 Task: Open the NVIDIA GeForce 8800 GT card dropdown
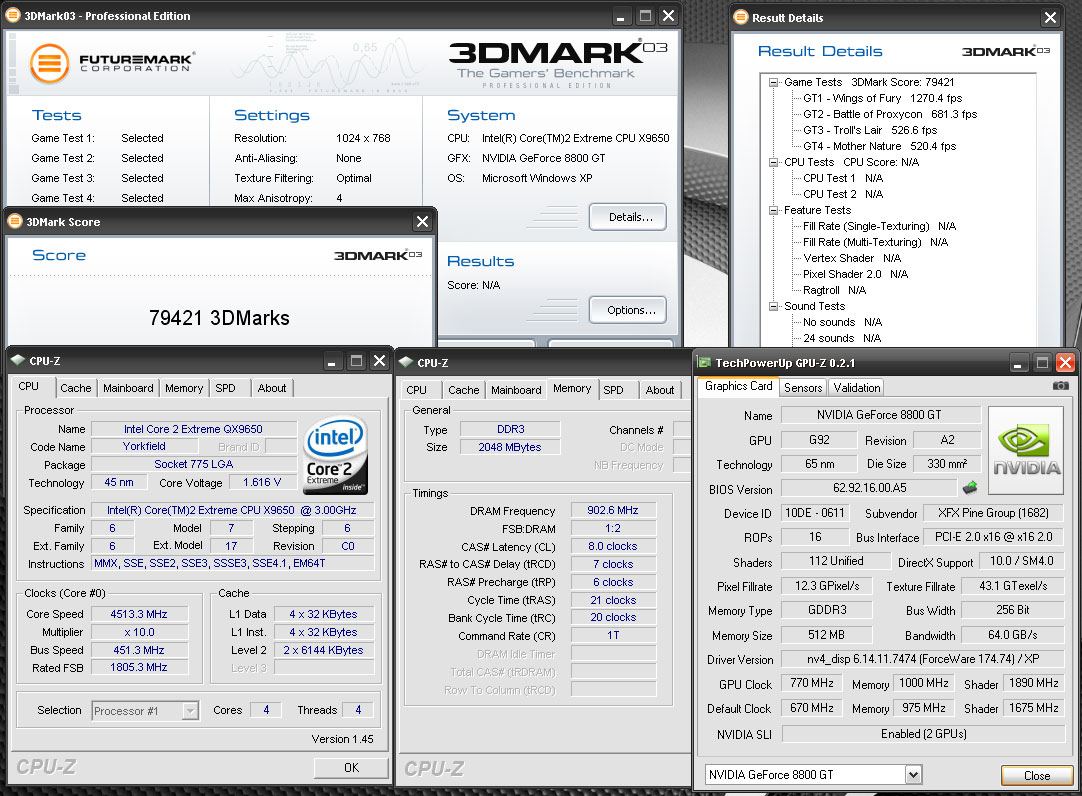(913, 775)
